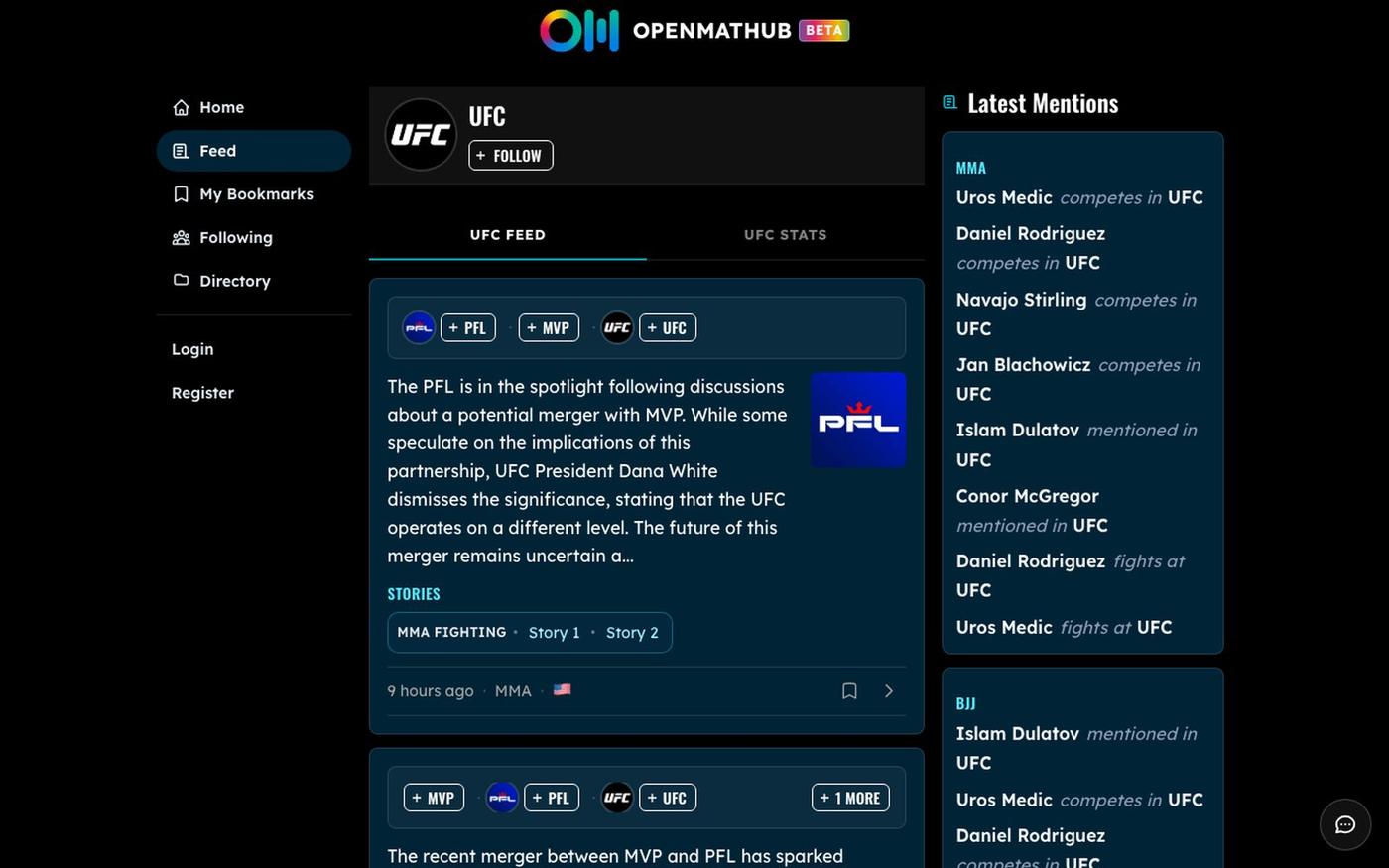1389x868 pixels.
Task: Open 'Islam Dulatov mentioned in UFC' under BJJ
Action: [x=1076, y=748]
